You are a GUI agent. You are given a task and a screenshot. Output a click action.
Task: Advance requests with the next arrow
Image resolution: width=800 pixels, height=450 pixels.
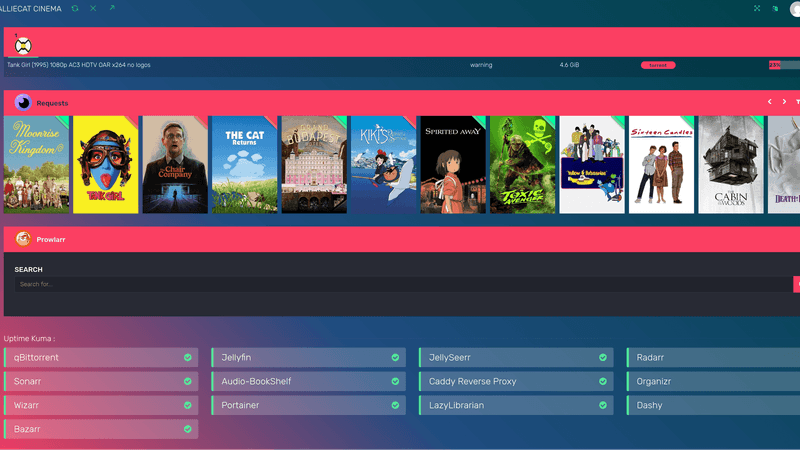click(x=784, y=102)
